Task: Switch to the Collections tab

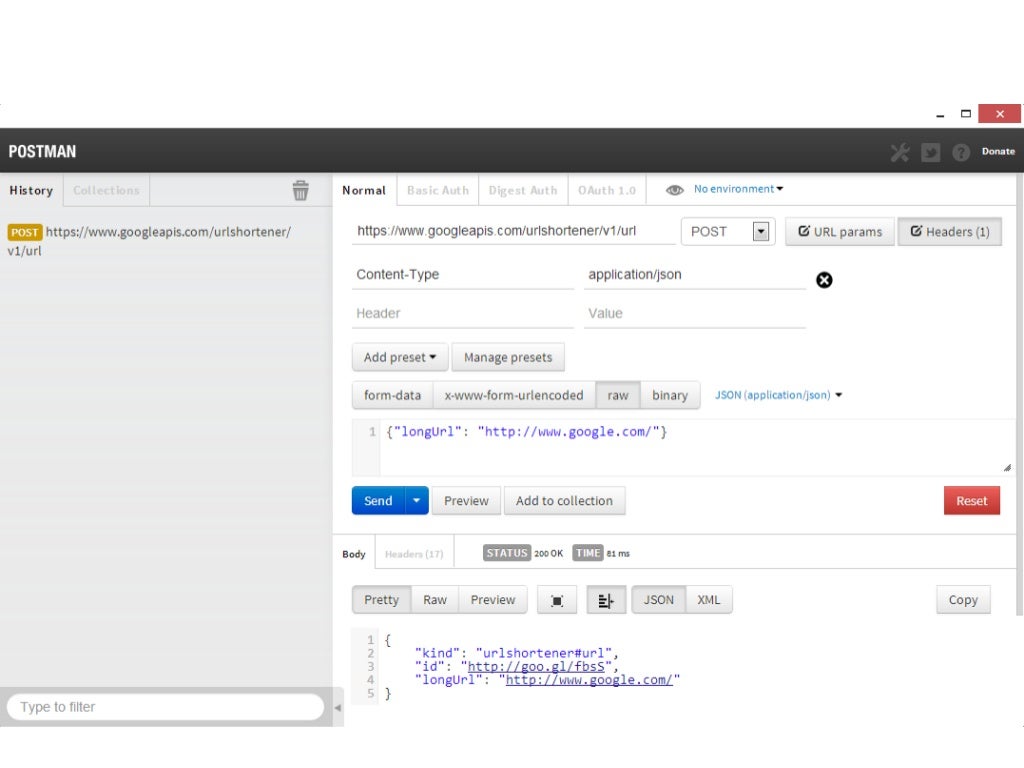Action: [x=106, y=190]
